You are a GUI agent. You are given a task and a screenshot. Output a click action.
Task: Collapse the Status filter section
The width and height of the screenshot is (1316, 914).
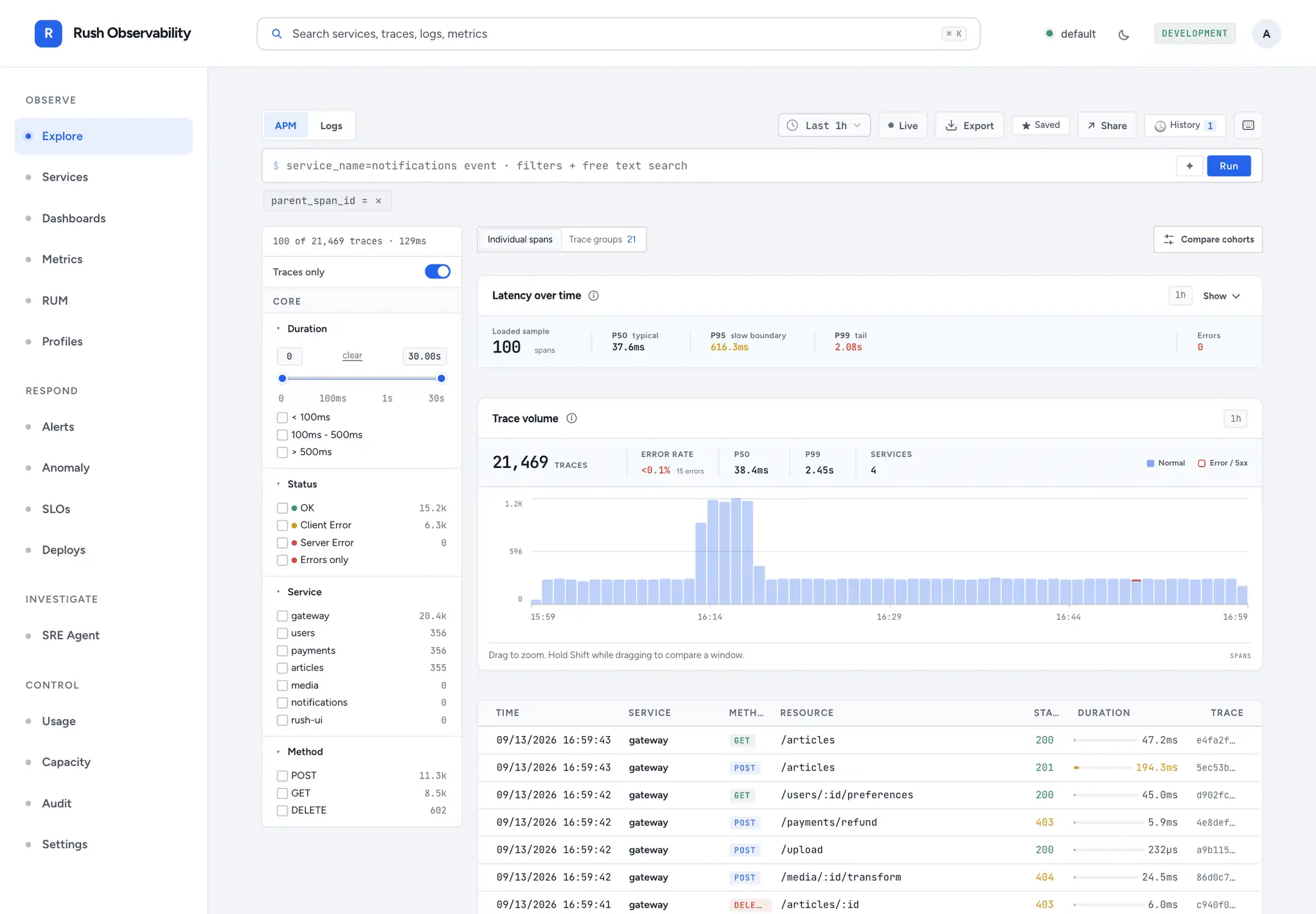297,484
